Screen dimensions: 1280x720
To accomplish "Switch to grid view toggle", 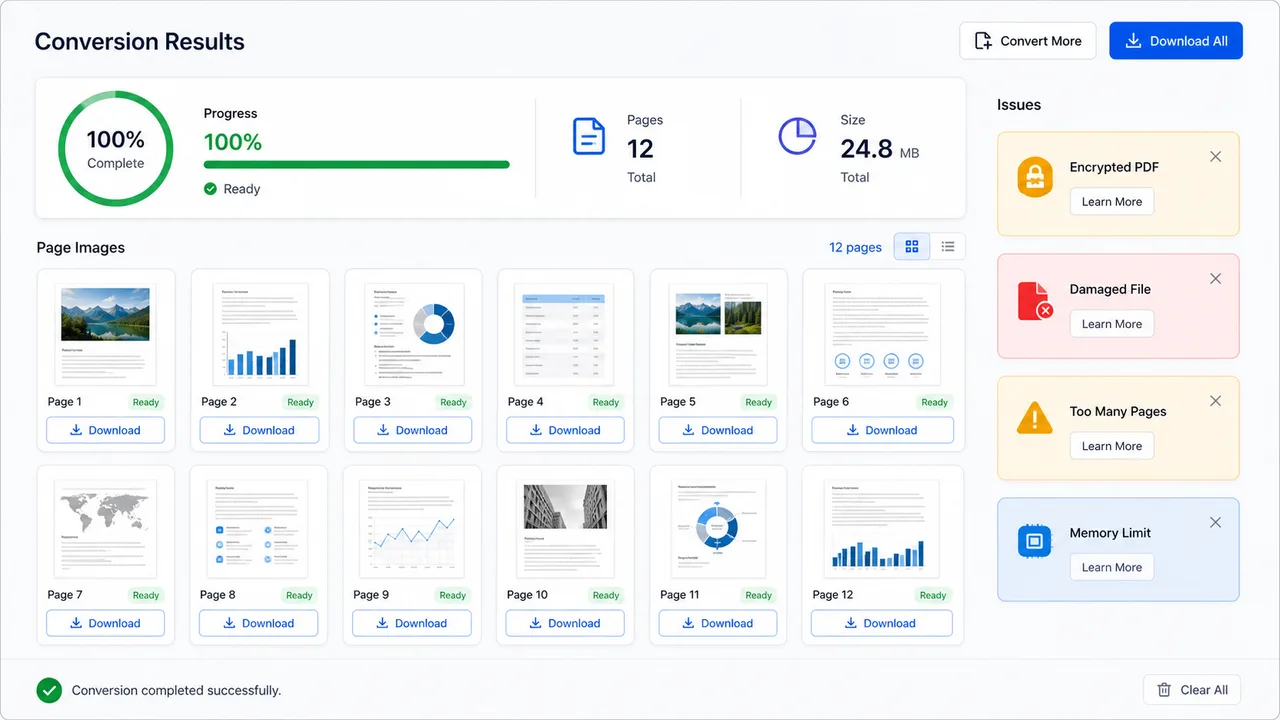I will click(912, 247).
